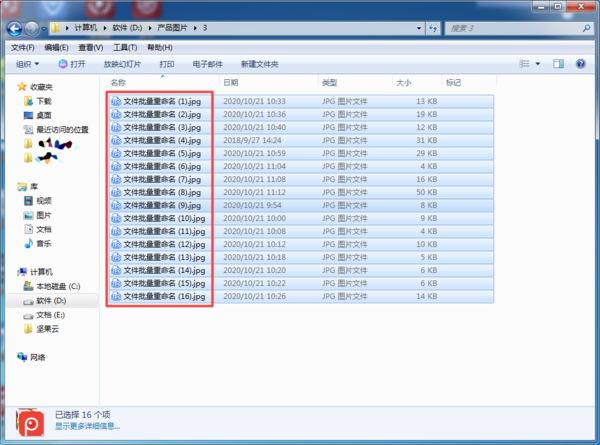The width and height of the screenshot is (600, 445).
Task: Click the icon of 文件批量重命名 (1).jpg
Action: 116,101
